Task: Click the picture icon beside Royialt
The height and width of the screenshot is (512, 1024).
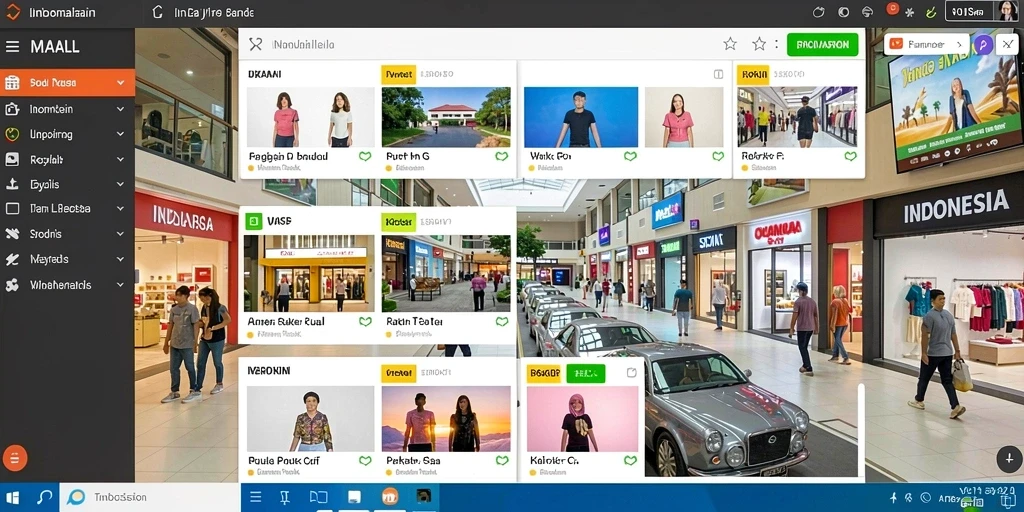Action: [12, 159]
